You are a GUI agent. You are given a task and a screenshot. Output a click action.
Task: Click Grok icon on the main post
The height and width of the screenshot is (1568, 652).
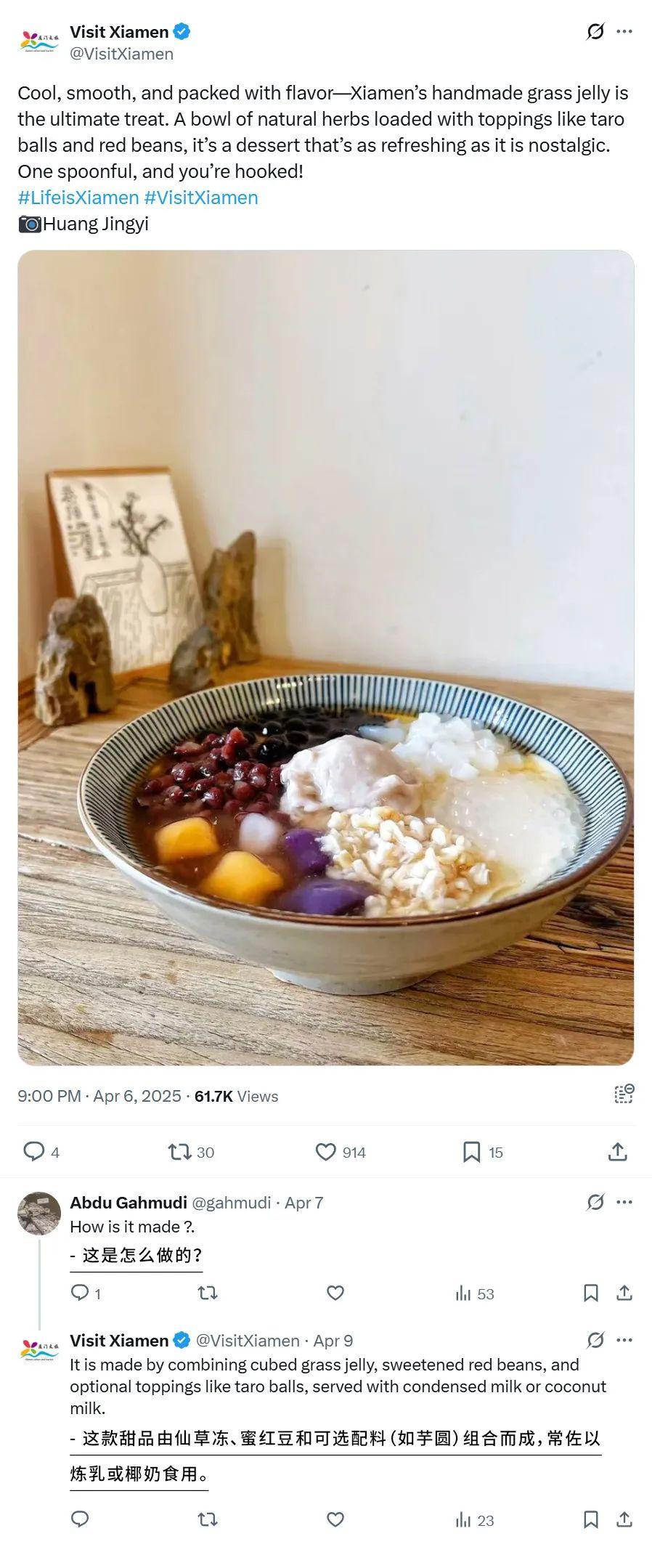click(x=595, y=32)
